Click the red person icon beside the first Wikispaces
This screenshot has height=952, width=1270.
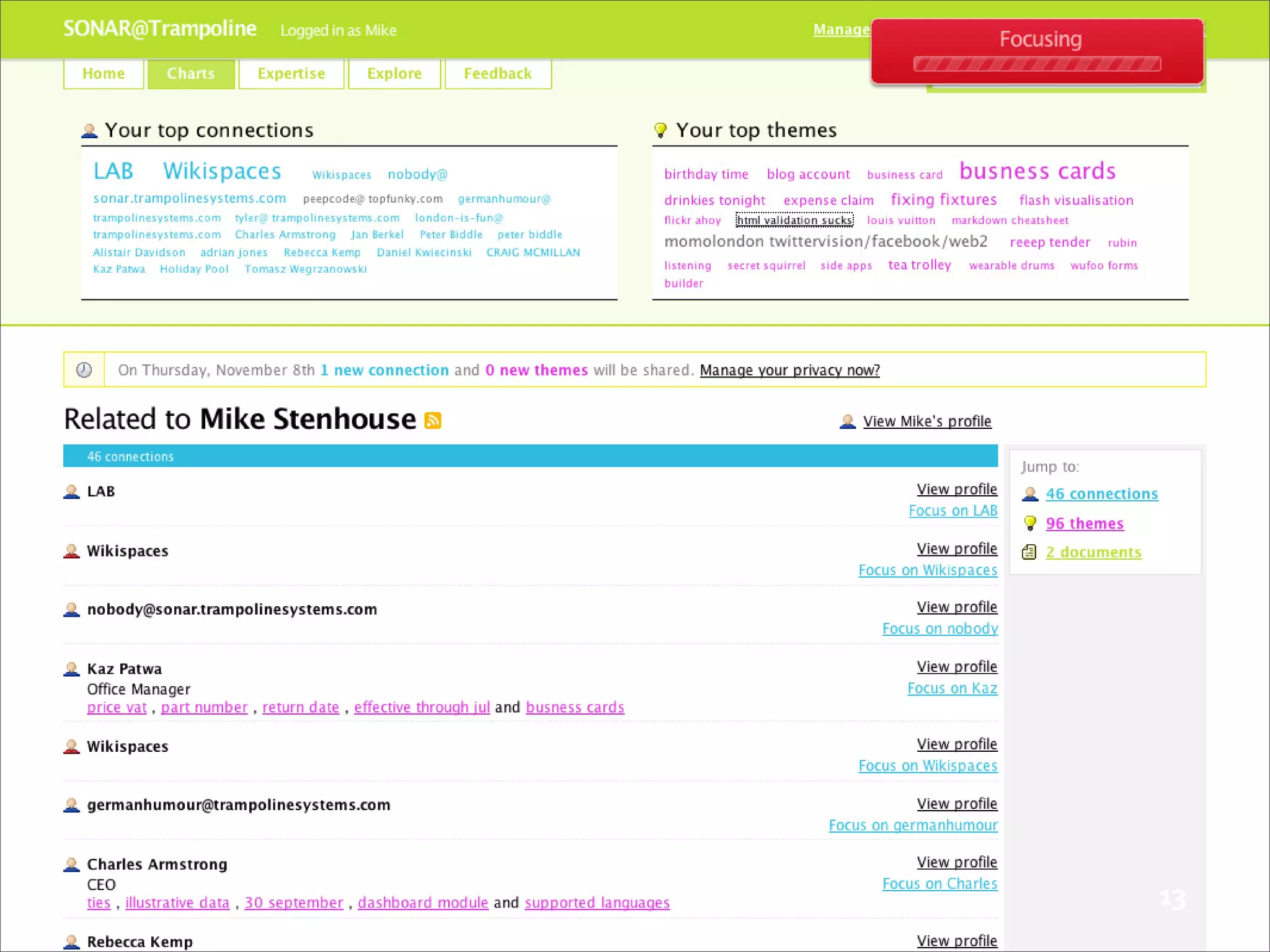72,551
